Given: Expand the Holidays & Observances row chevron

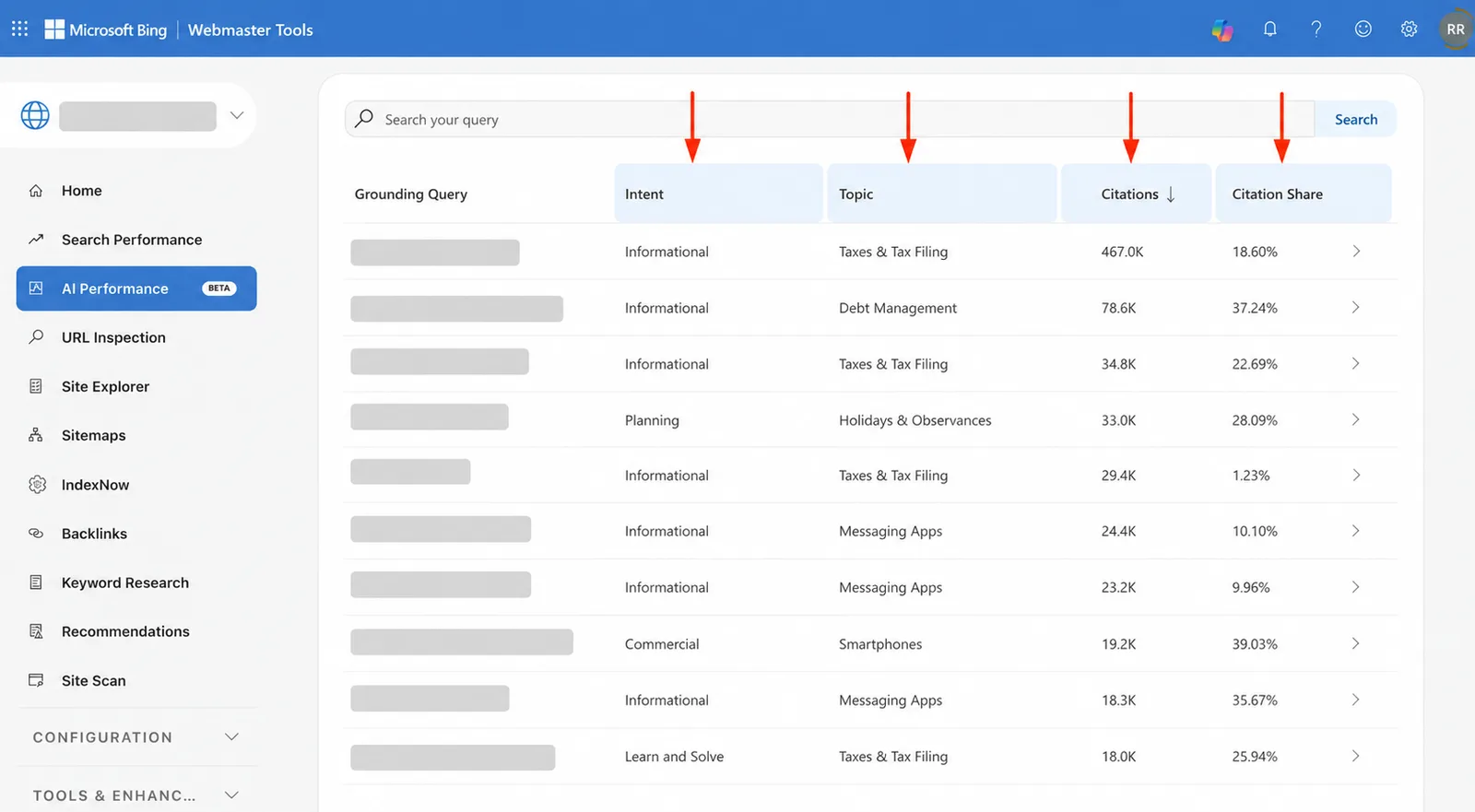Looking at the screenshot, I should [x=1356, y=420].
